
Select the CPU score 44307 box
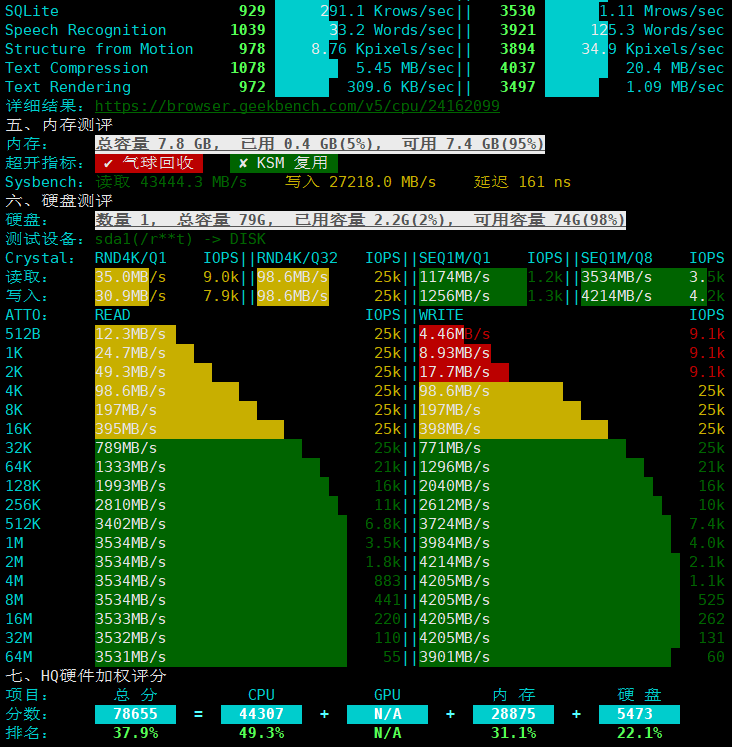pyautogui.click(x=261, y=714)
